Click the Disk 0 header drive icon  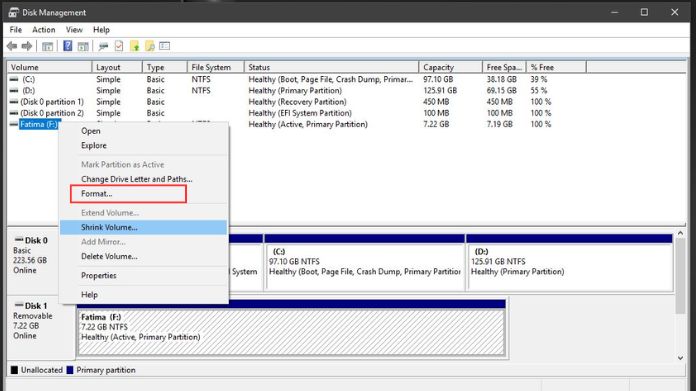tap(19, 240)
